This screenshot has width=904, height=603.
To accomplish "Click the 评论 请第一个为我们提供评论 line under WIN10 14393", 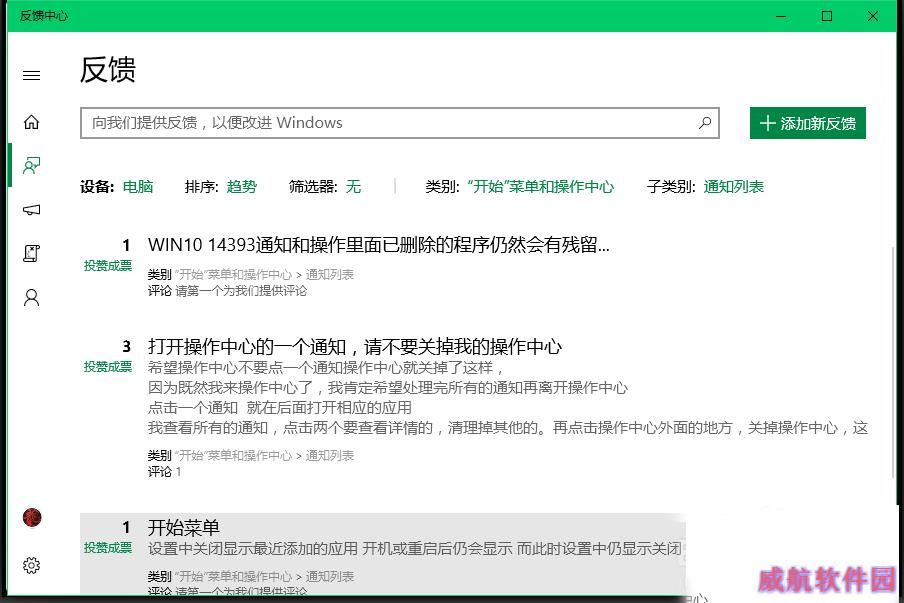I will pyautogui.click(x=227, y=291).
